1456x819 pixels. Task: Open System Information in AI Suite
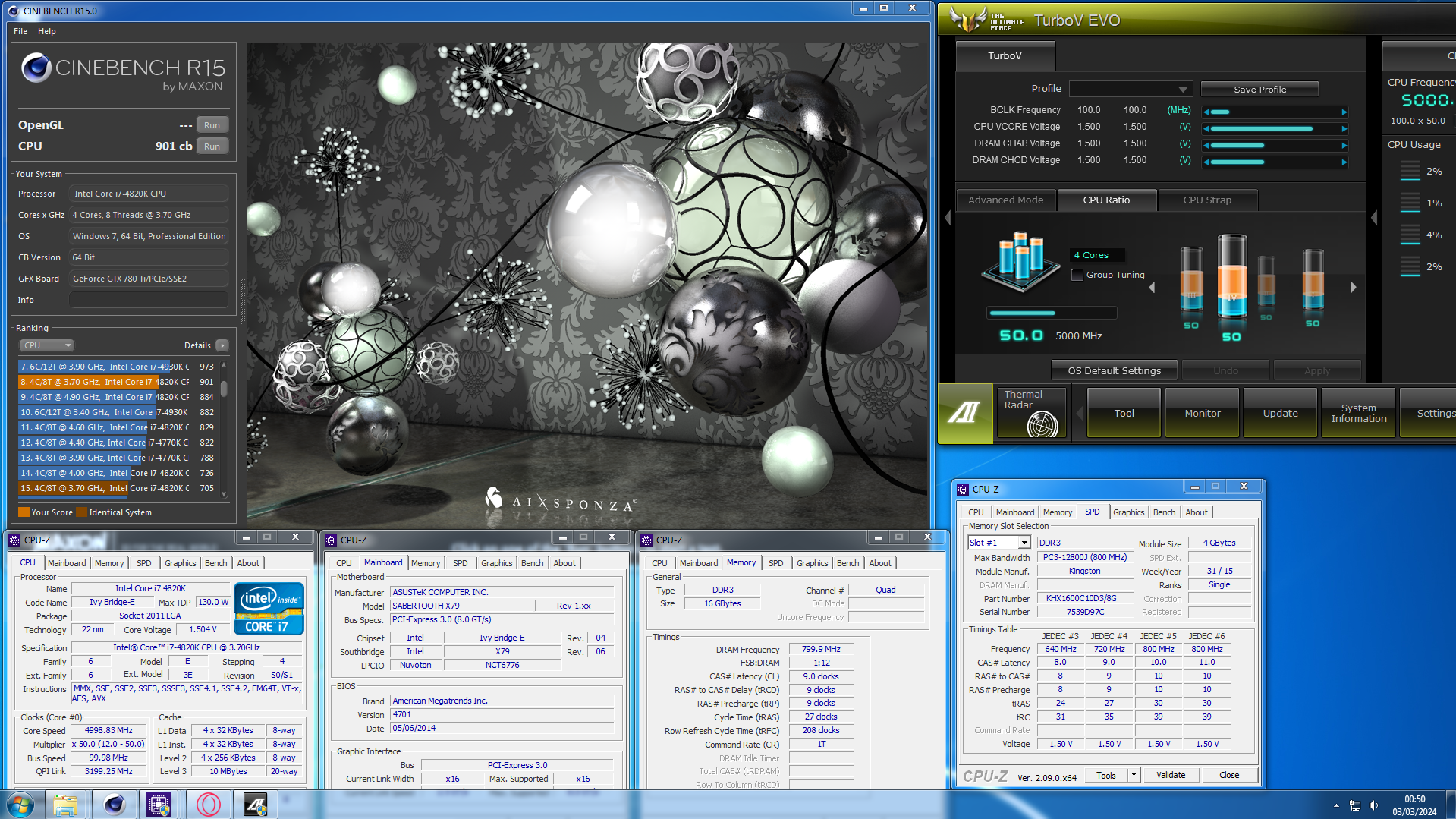(x=1358, y=413)
